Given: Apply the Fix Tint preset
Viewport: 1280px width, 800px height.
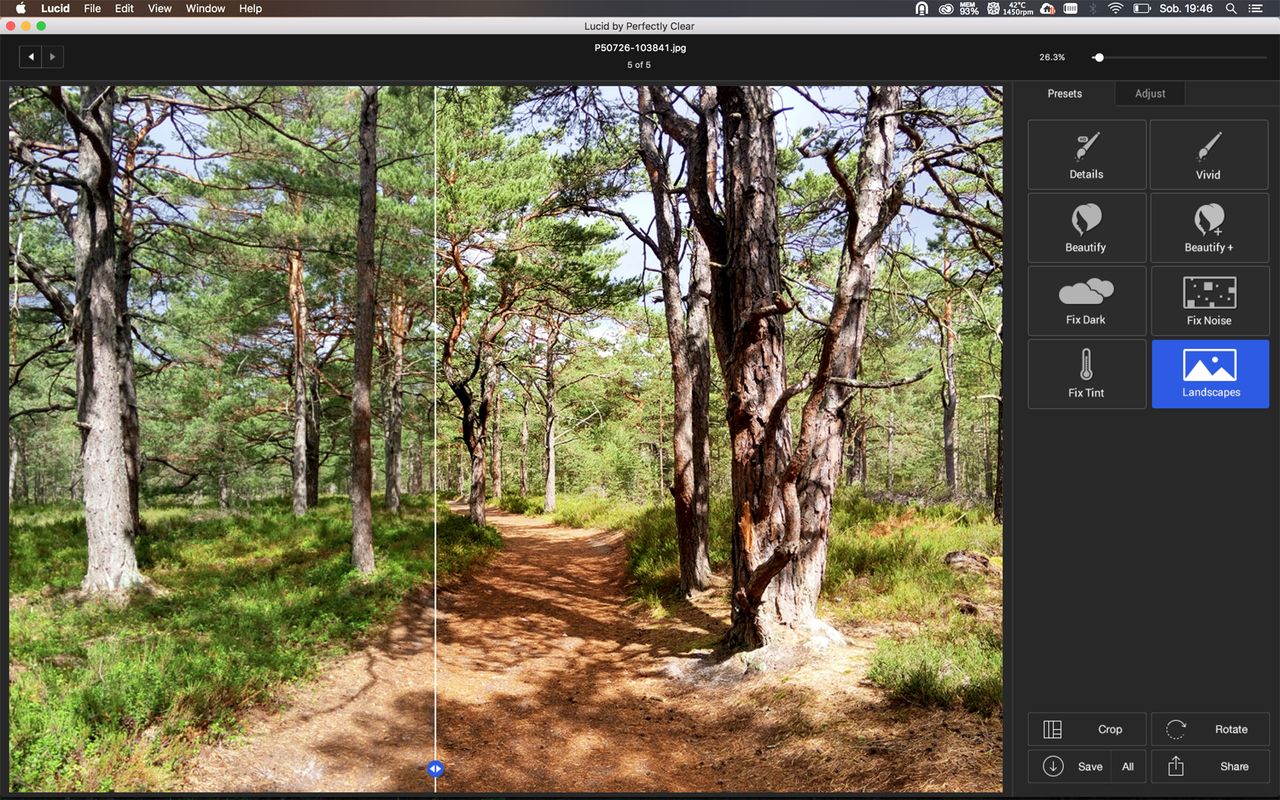Looking at the screenshot, I should (1087, 374).
